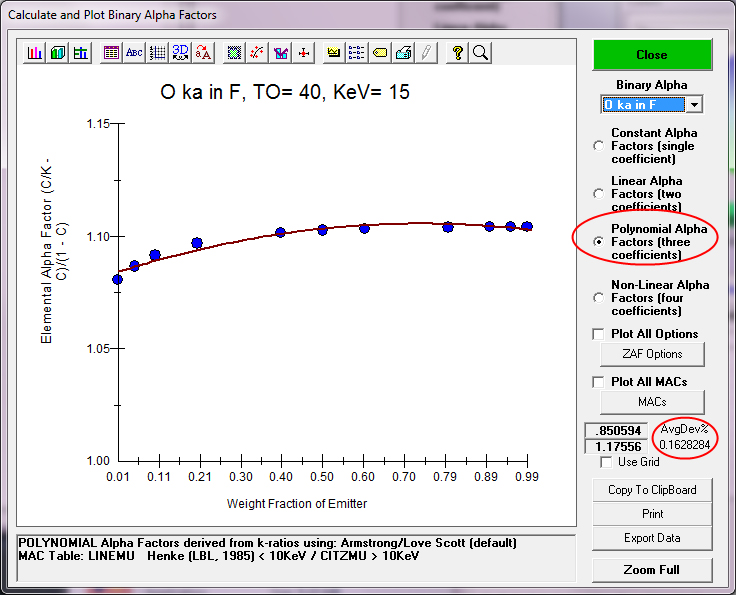Select Constant Alpha Factors radio button

[599, 146]
